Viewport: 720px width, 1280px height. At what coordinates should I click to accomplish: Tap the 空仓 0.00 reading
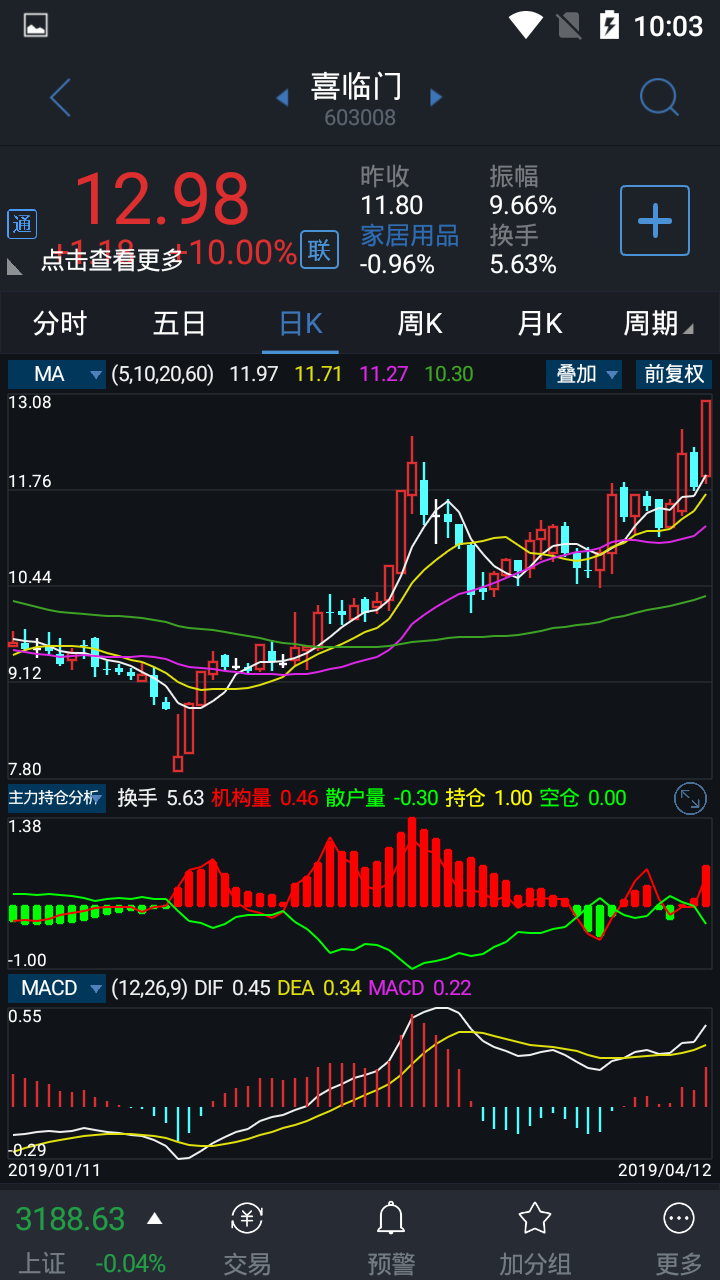(x=583, y=798)
